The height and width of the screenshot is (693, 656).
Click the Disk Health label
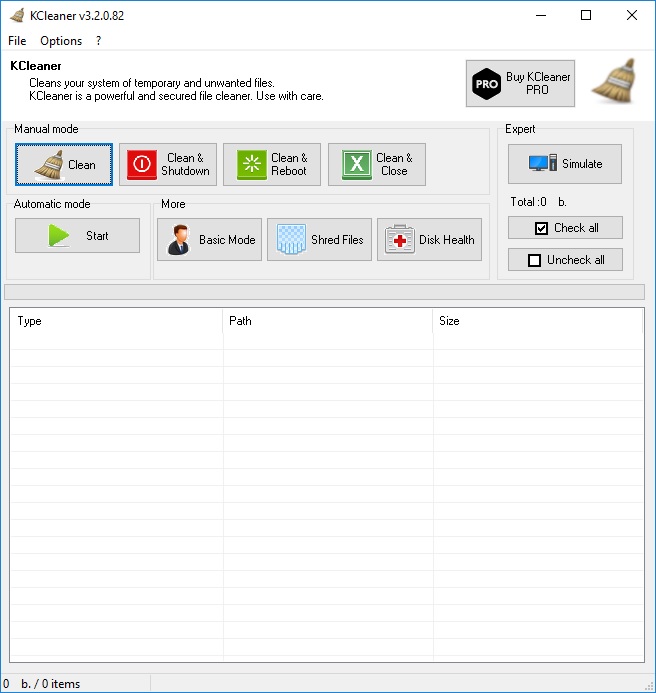[x=446, y=240]
